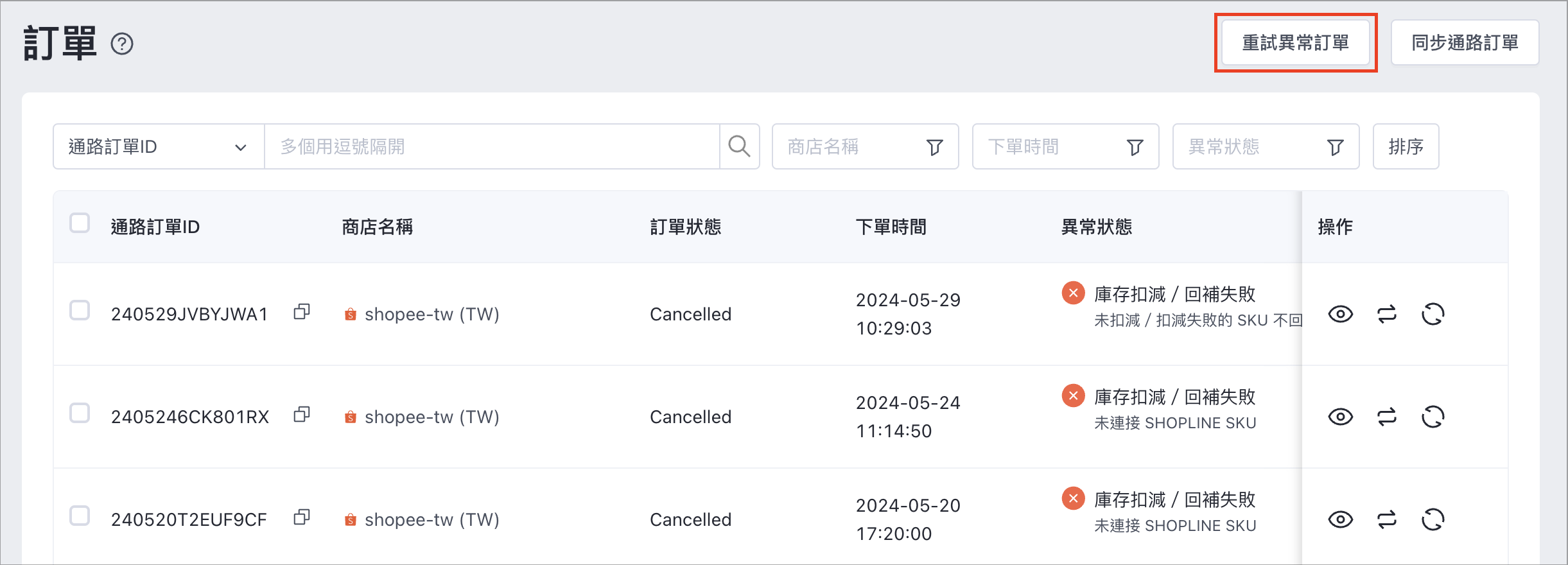Click the 訂單狀態 column header
Image resolution: width=1568 pixels, height=565 pixels.
point(686,227)
